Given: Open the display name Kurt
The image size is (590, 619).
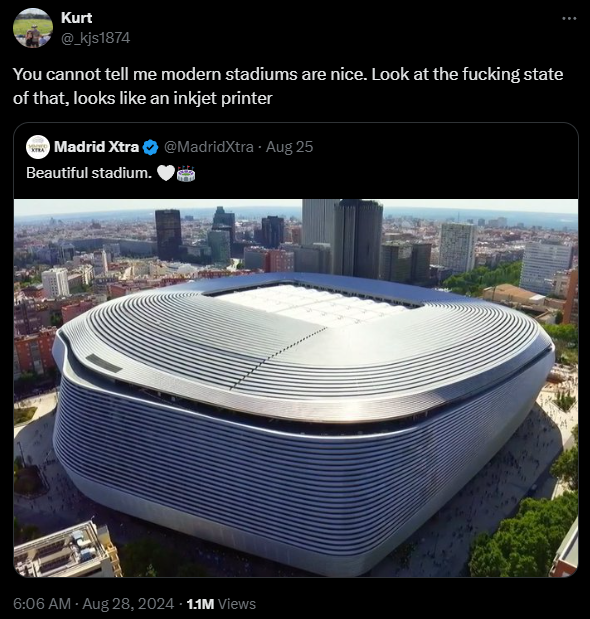Looking at the screenshot, I should 77,18.
